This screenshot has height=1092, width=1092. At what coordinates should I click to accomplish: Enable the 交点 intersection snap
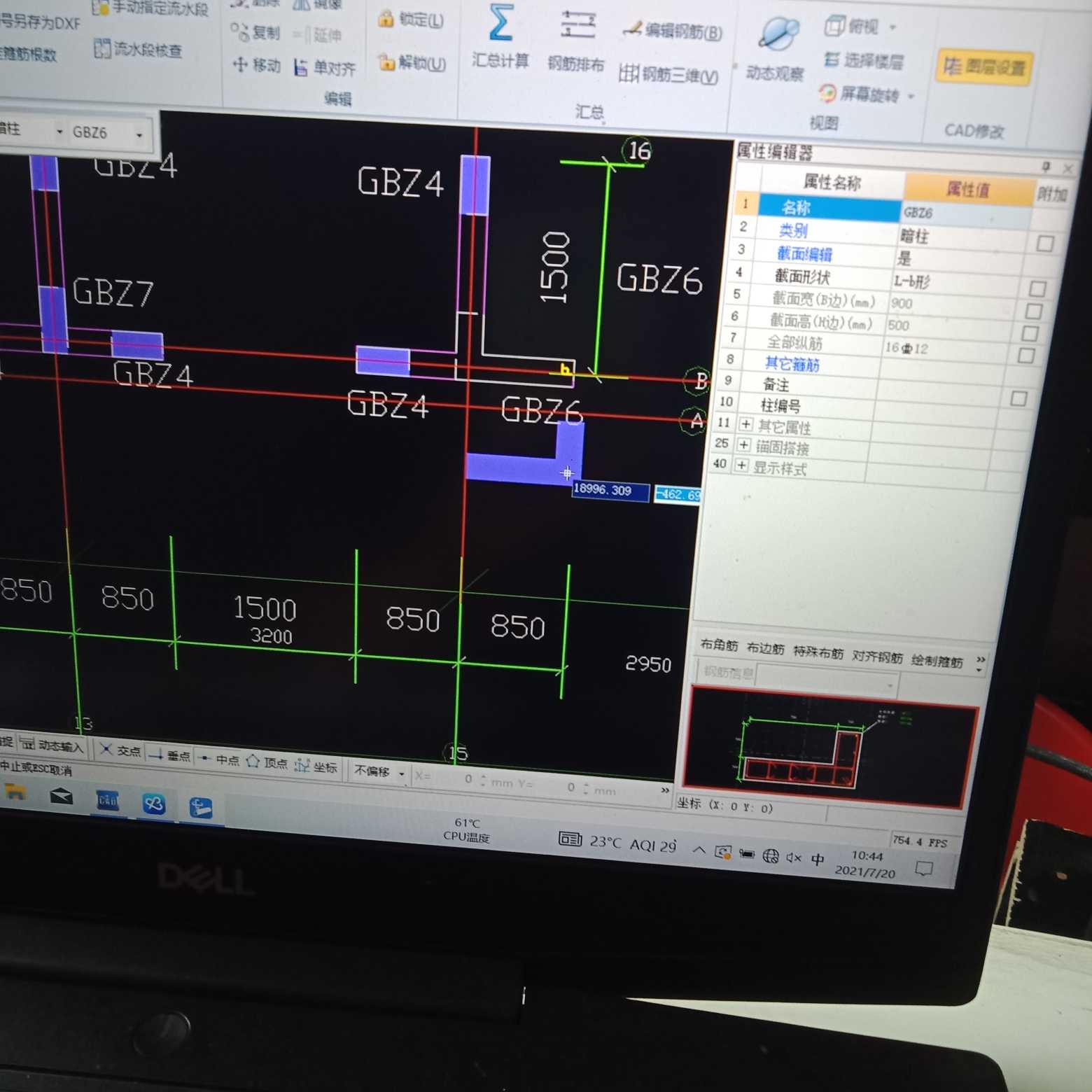pyautogui.click(x=120, y=750)
